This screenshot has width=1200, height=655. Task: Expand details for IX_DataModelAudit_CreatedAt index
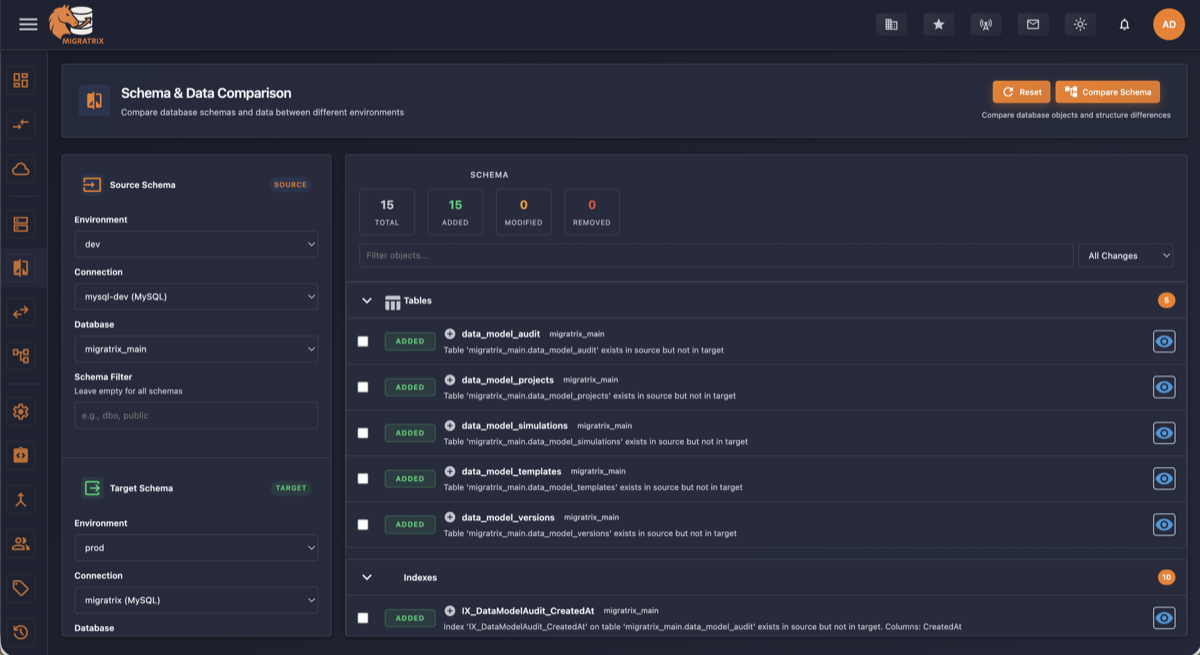pos(449,610)
